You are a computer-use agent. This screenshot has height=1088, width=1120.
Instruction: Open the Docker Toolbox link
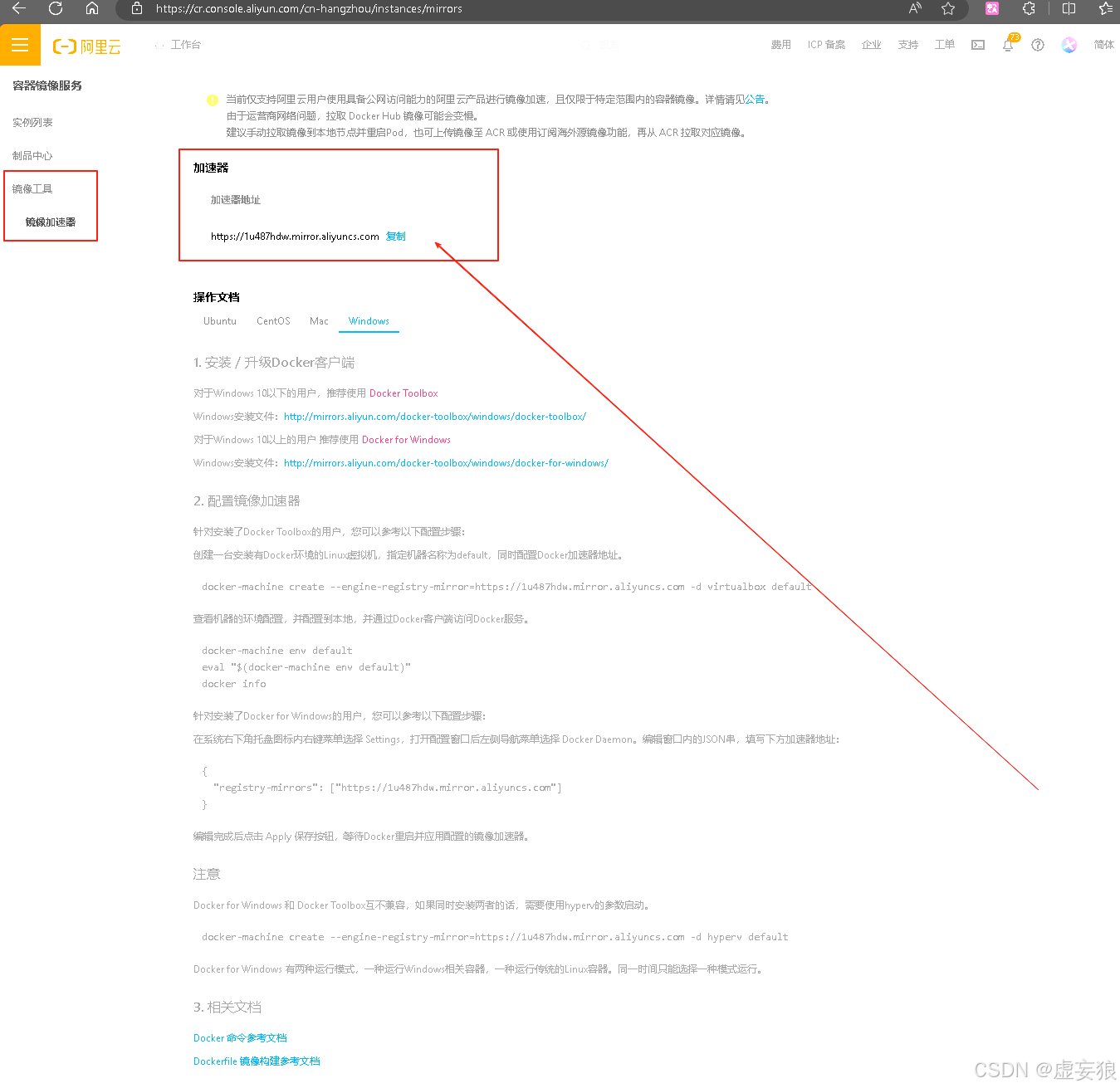(x=403, y=393)
